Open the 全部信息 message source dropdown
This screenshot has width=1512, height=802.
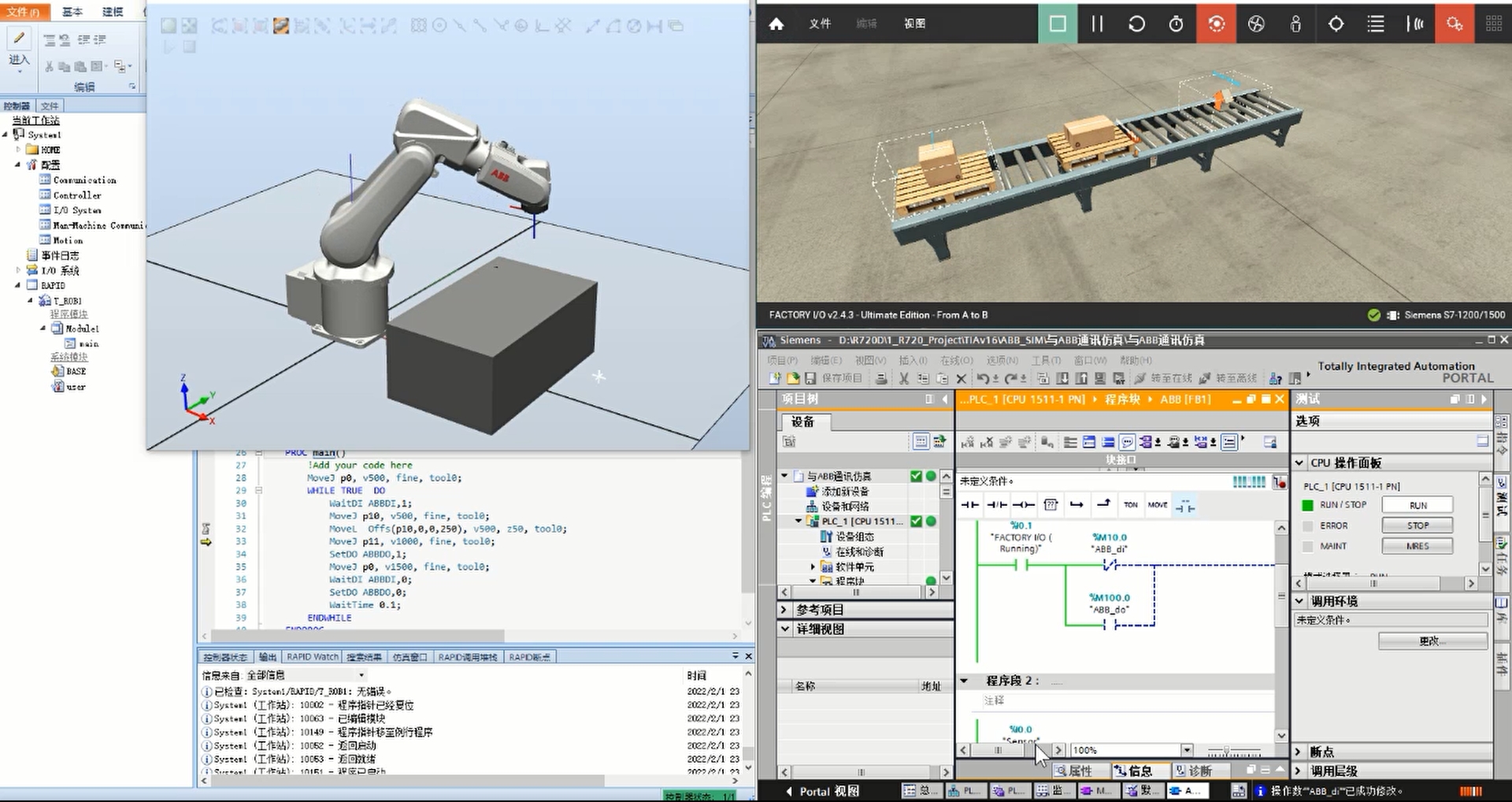coord(306,675)
